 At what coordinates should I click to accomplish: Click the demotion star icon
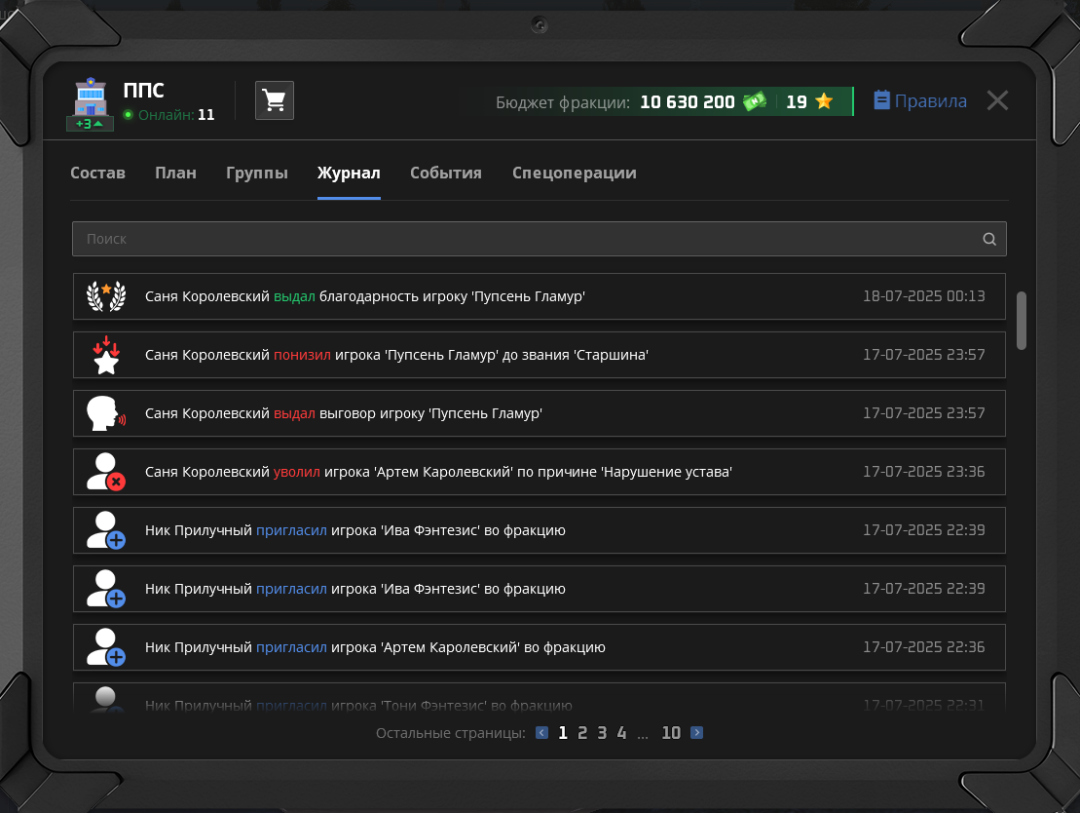point(106,355)
